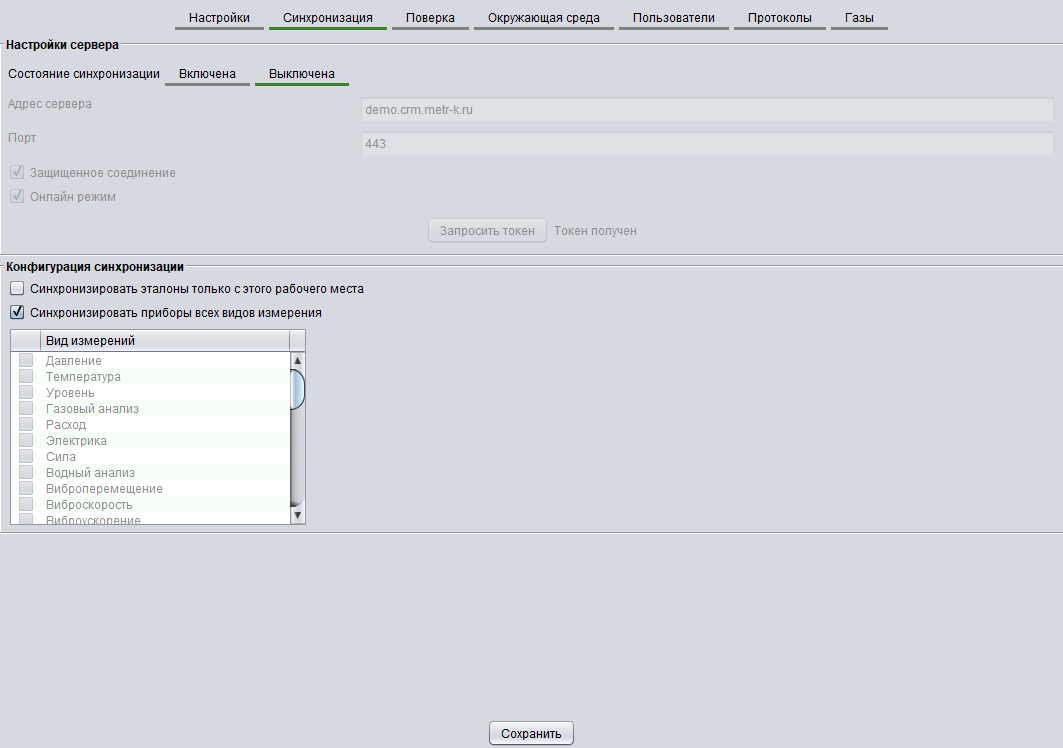Switch to the Газы tab

pyautogui.click(x=859, y=18)
